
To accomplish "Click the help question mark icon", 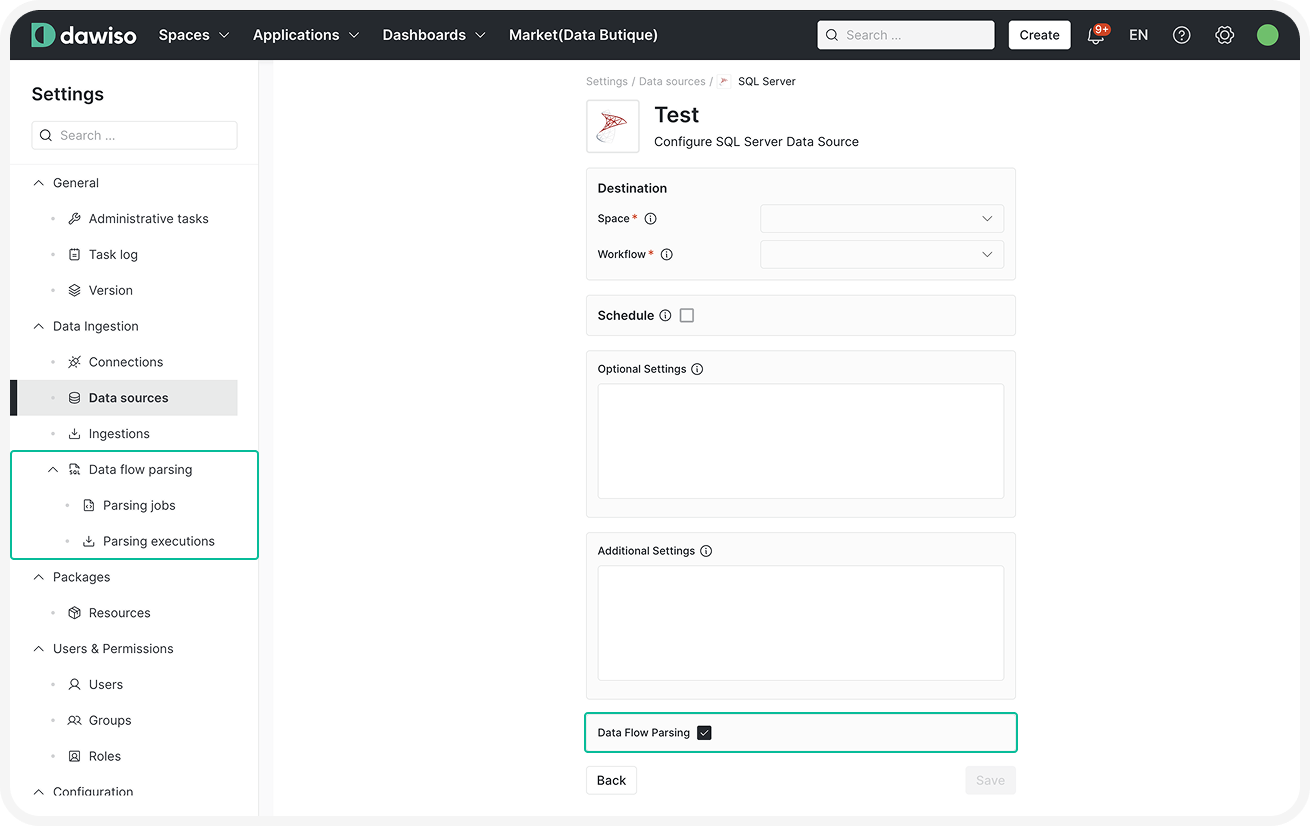I will pos(1181,35).
